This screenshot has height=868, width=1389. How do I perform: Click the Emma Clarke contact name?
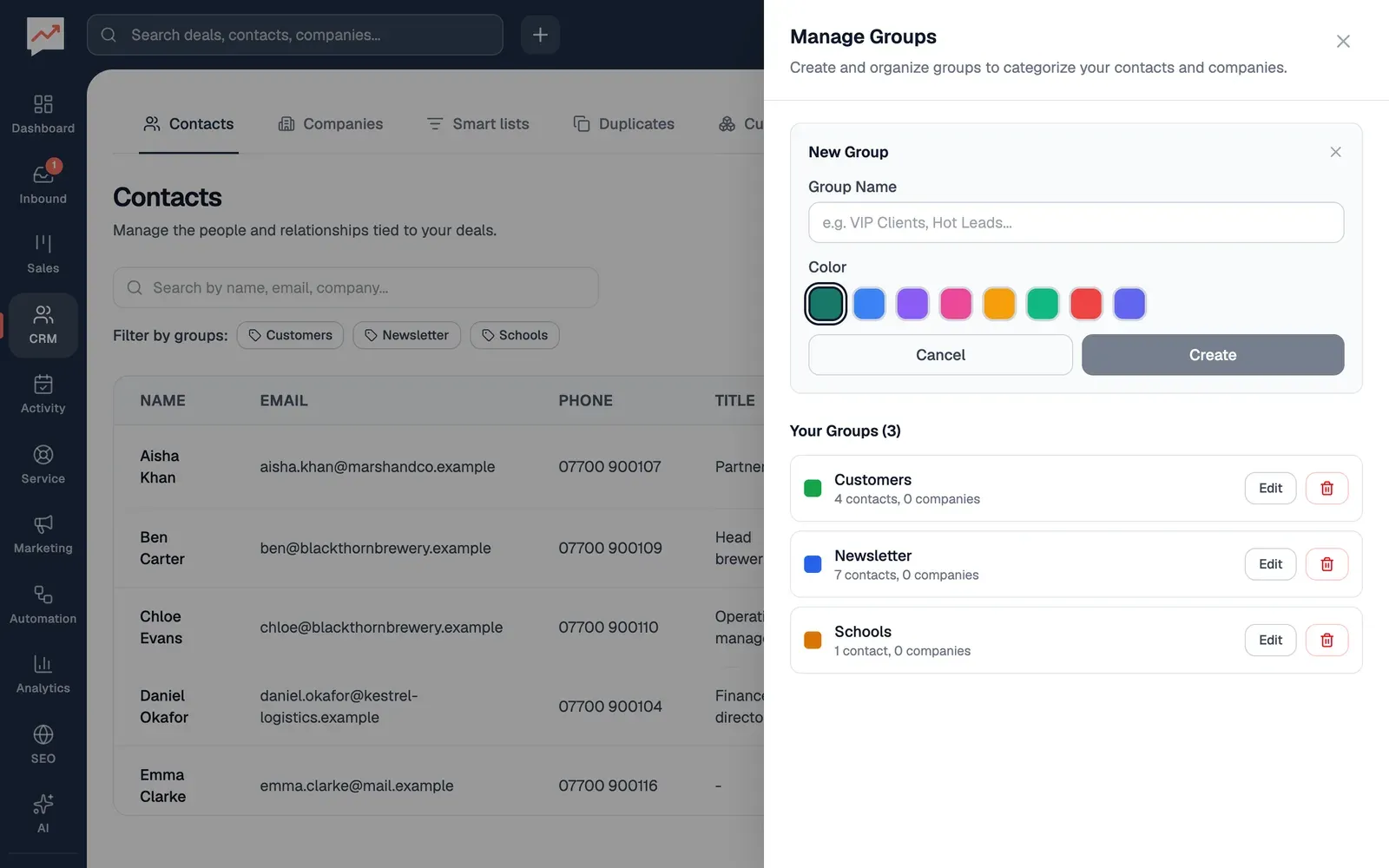point(163,786)
